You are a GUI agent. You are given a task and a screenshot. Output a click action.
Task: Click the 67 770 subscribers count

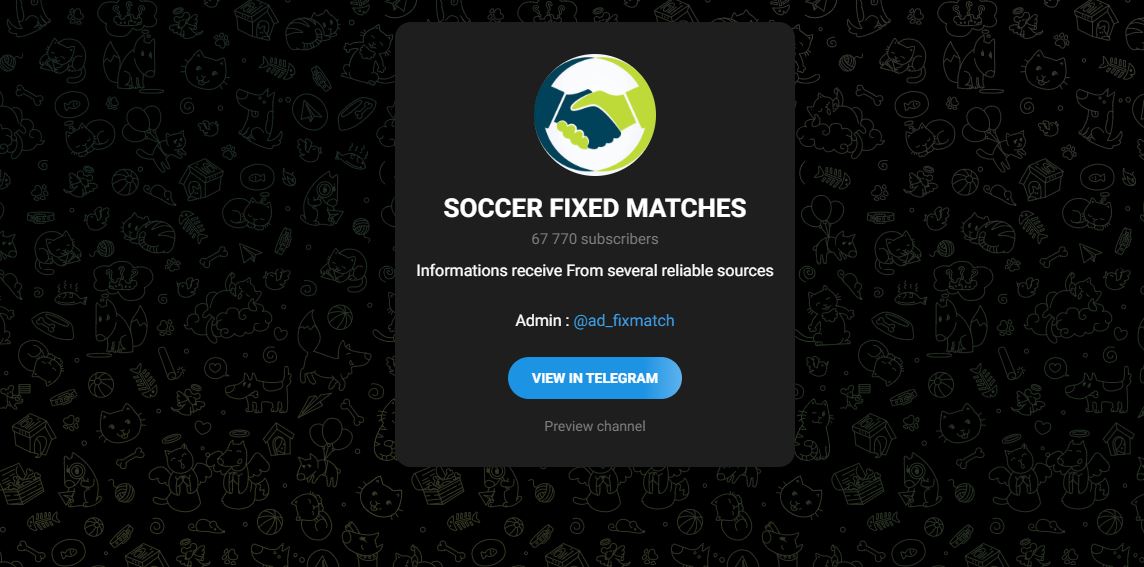click(x=595, y=239)
